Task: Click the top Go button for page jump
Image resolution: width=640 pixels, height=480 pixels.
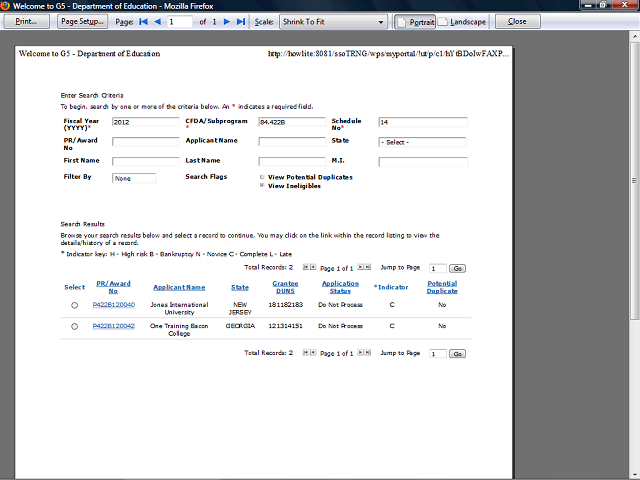Action: click(x=458, y=269)
